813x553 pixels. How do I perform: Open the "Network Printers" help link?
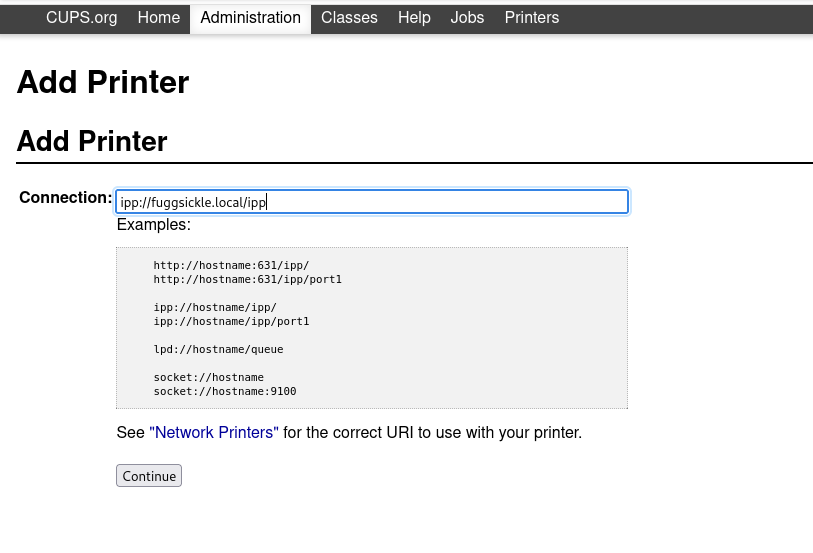pyautogui.click(x=214, y=433)
